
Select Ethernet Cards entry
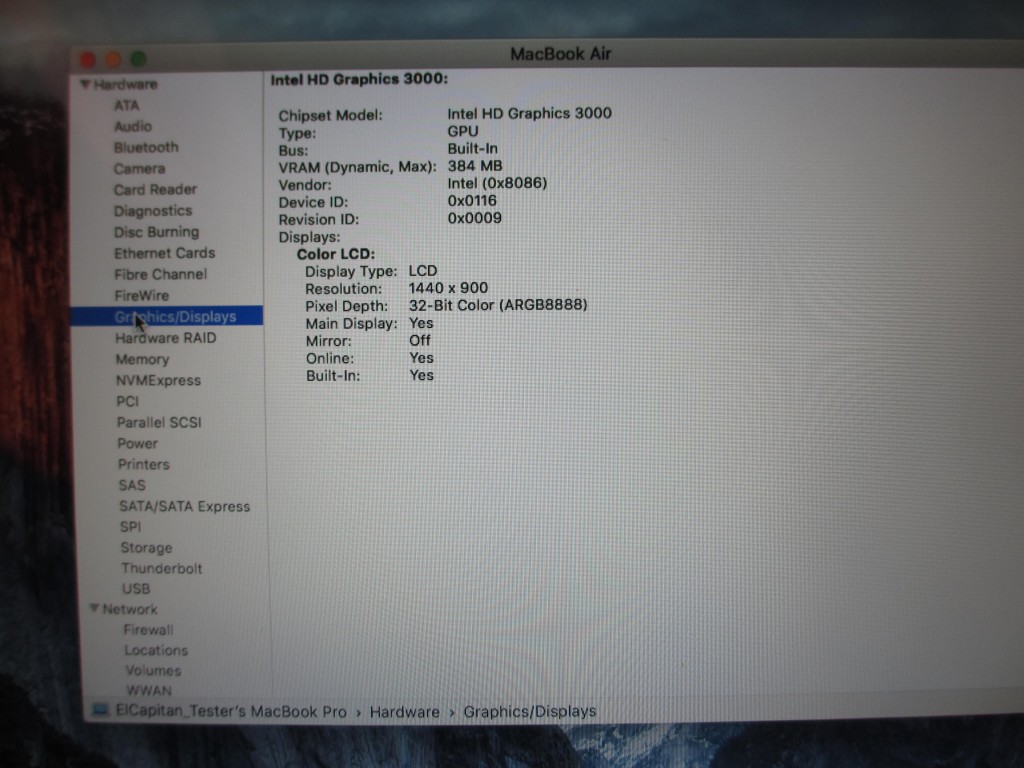(x=165, y=253)
